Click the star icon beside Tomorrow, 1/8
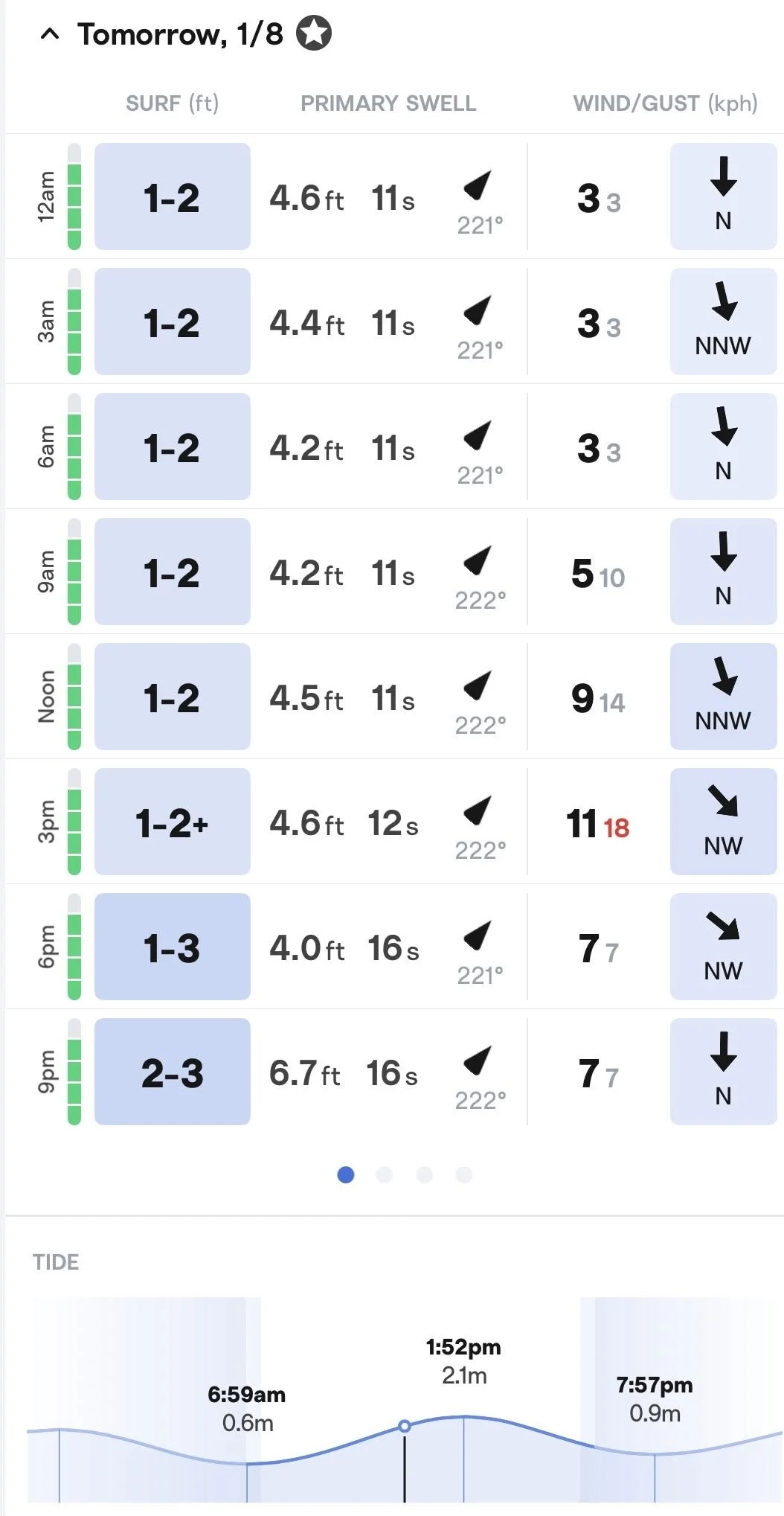Image resolution: width=784 pixels, height=1516 pixels. (314, 33)
